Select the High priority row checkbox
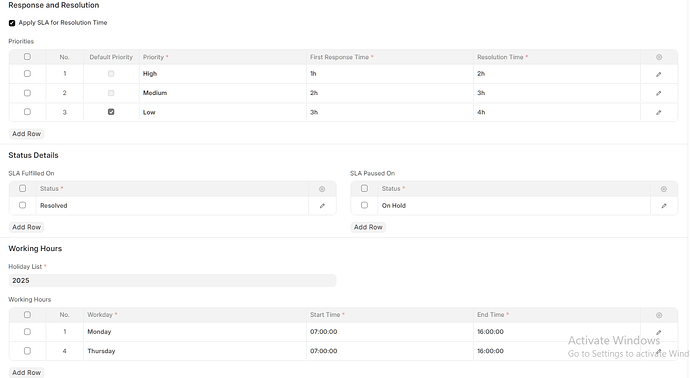The width and height of the screenshot is (690, 378). [x=27, y=73]
